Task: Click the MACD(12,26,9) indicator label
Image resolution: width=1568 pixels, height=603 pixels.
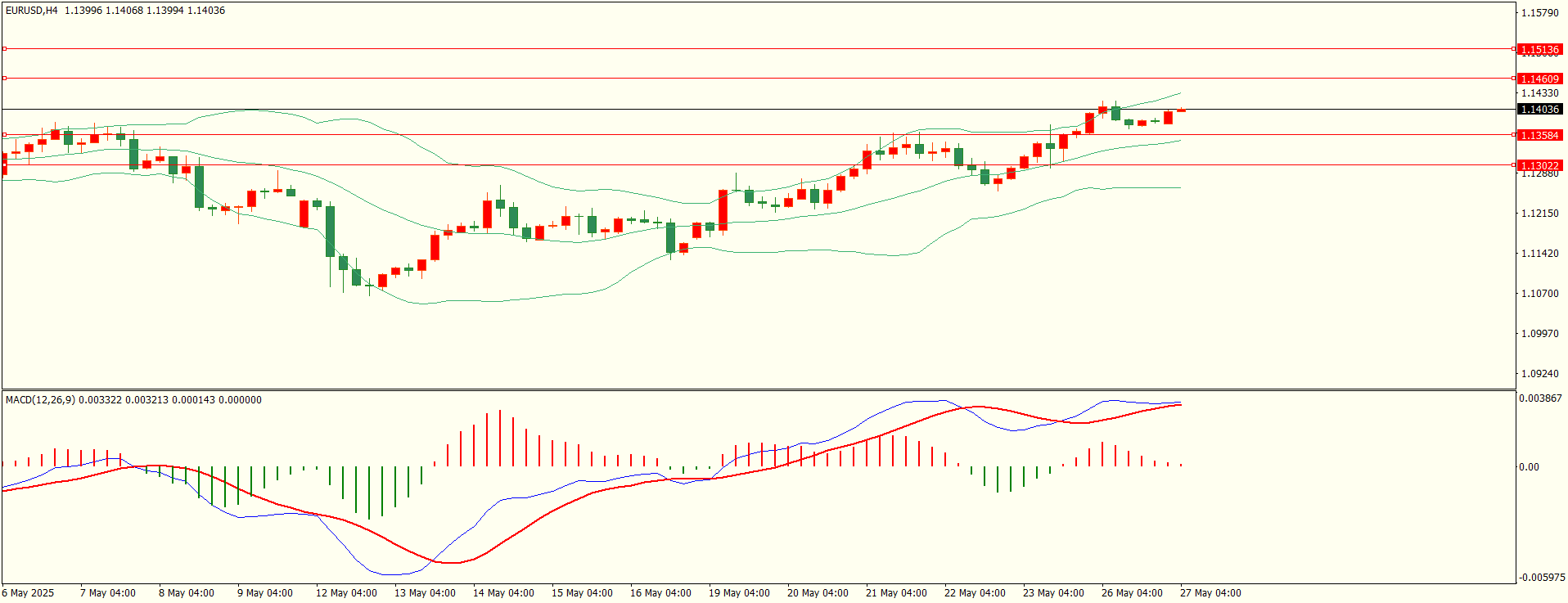Action: [x=40, y=400]
